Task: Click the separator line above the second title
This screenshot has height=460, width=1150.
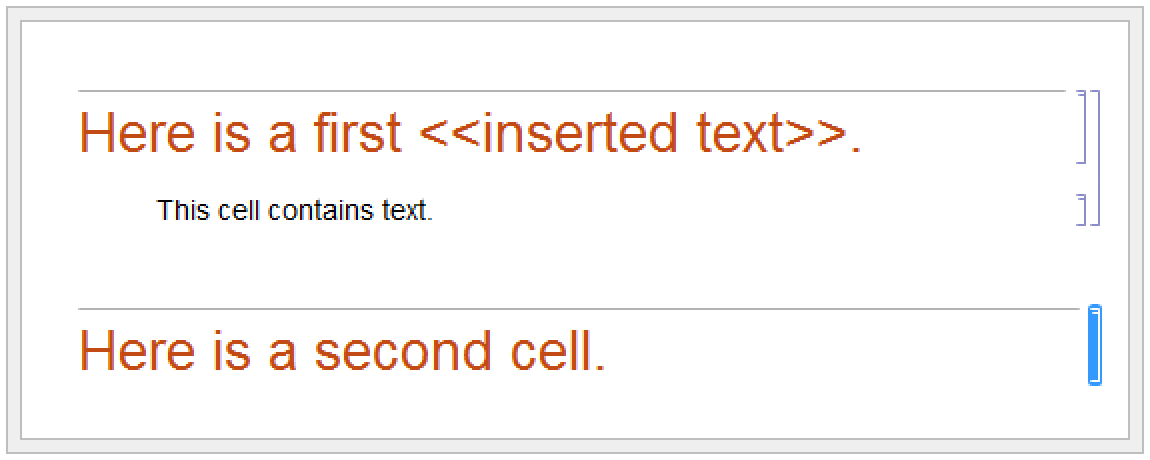Action: pyautogui.click(x=570, y=309)
